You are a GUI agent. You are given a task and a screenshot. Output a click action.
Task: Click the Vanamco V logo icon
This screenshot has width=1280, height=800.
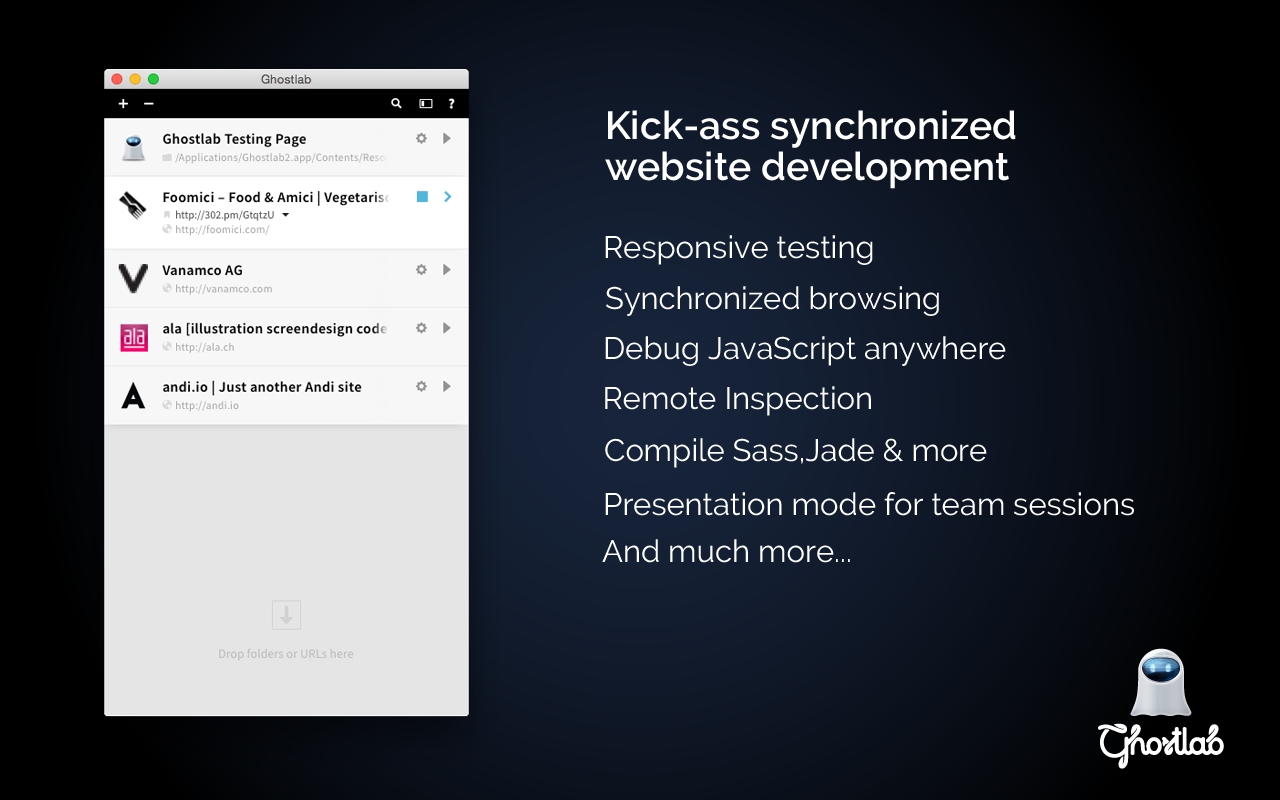pos(133,278)
